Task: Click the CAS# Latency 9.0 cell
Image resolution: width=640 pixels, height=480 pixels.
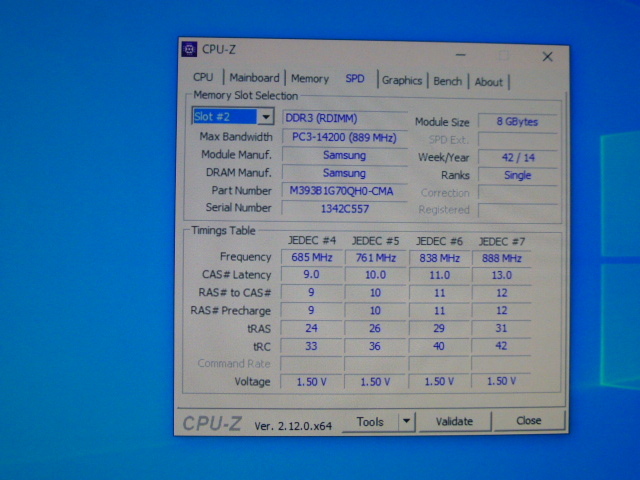Action: point(311,275)
